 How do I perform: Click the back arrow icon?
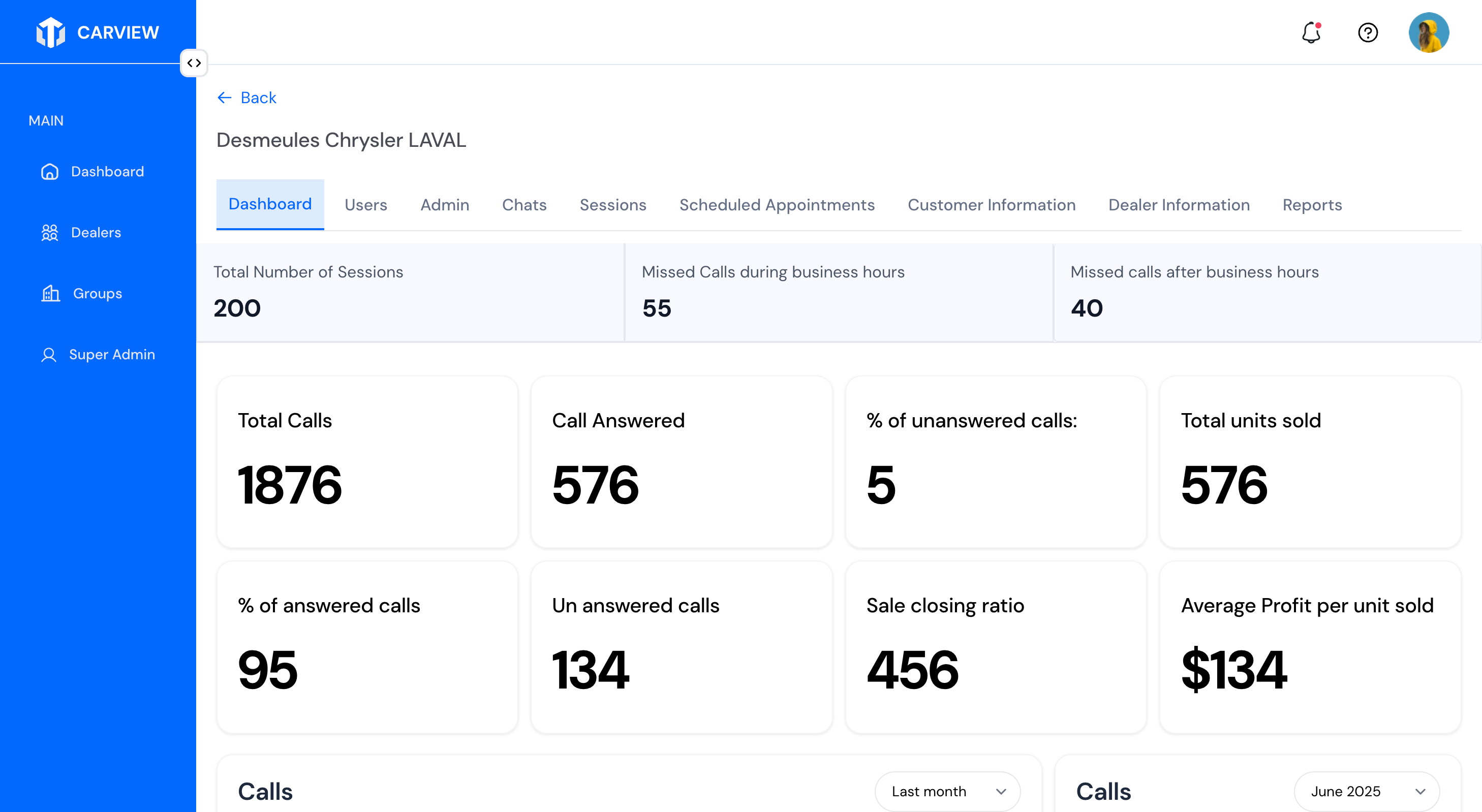(224, 98)
